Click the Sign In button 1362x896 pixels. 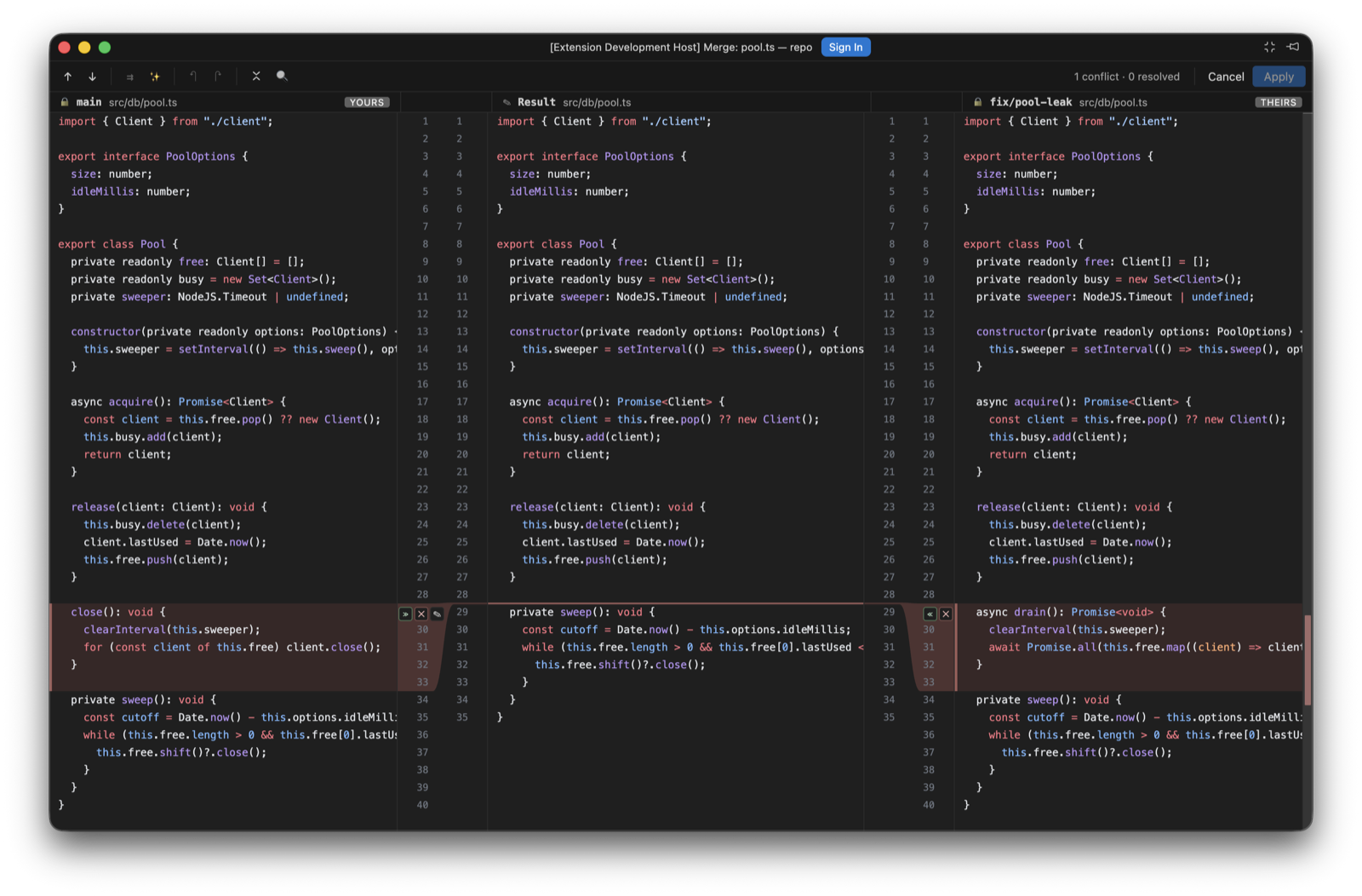coord(845,47)
